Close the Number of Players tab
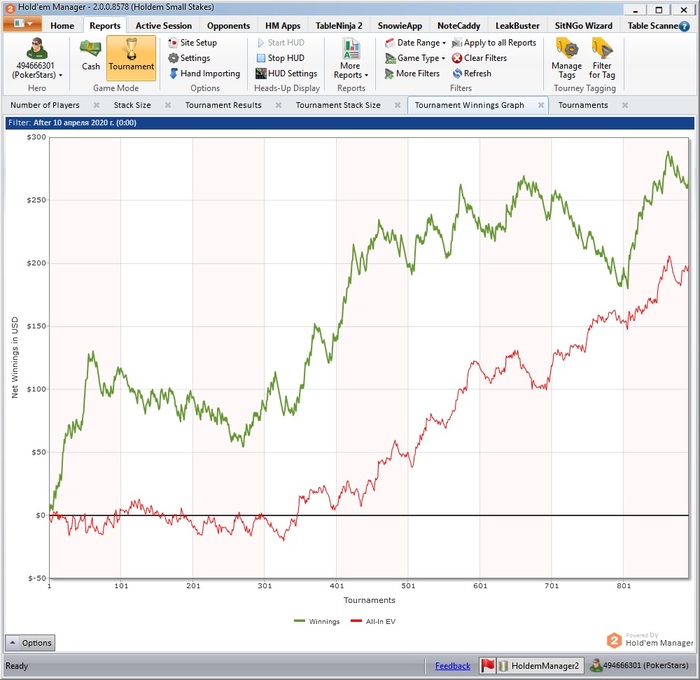Image resolution: width=700 pixels, height=680 pixels. click(96, 105)
